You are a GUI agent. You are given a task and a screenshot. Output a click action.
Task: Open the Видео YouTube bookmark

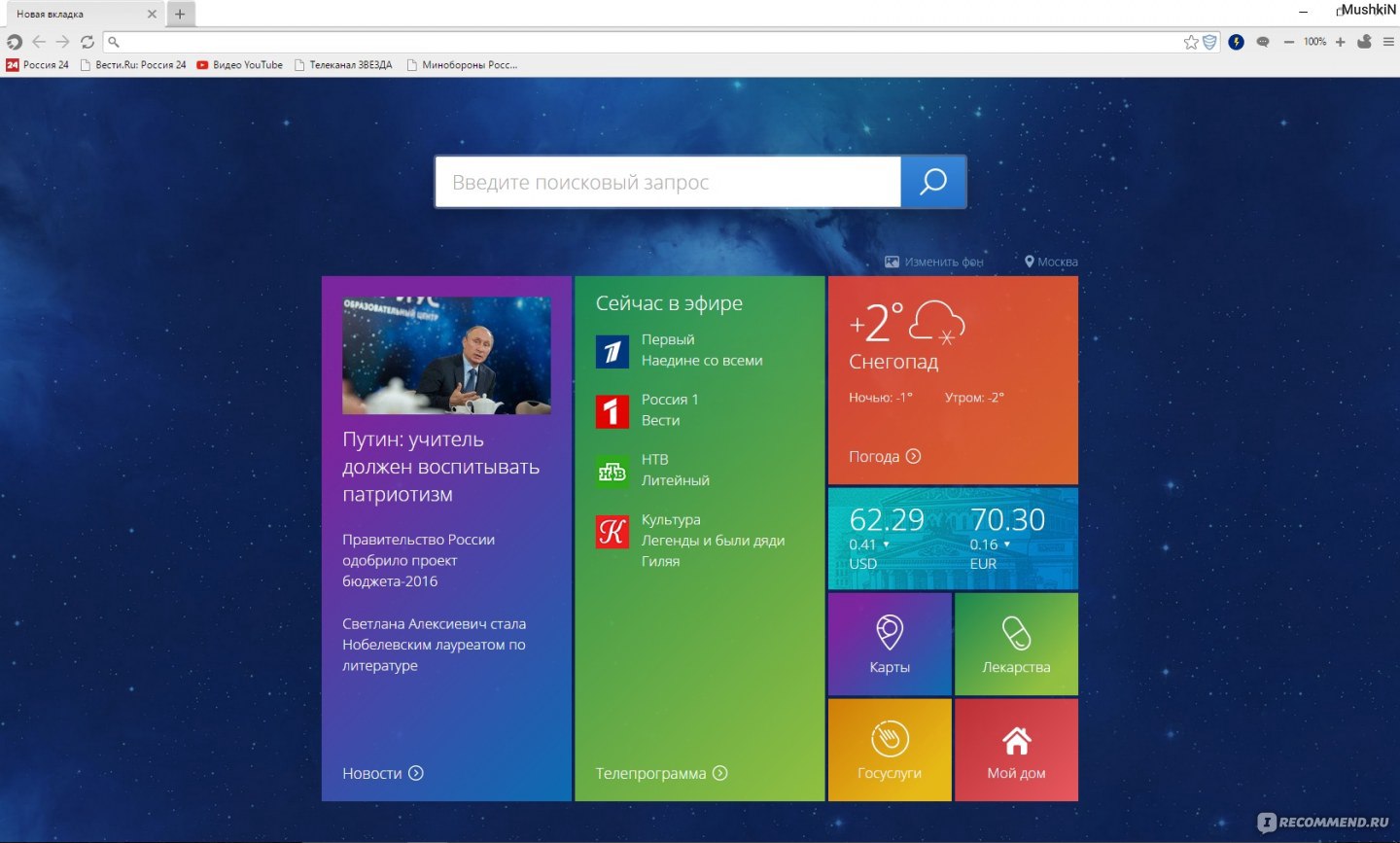(239, 65)
